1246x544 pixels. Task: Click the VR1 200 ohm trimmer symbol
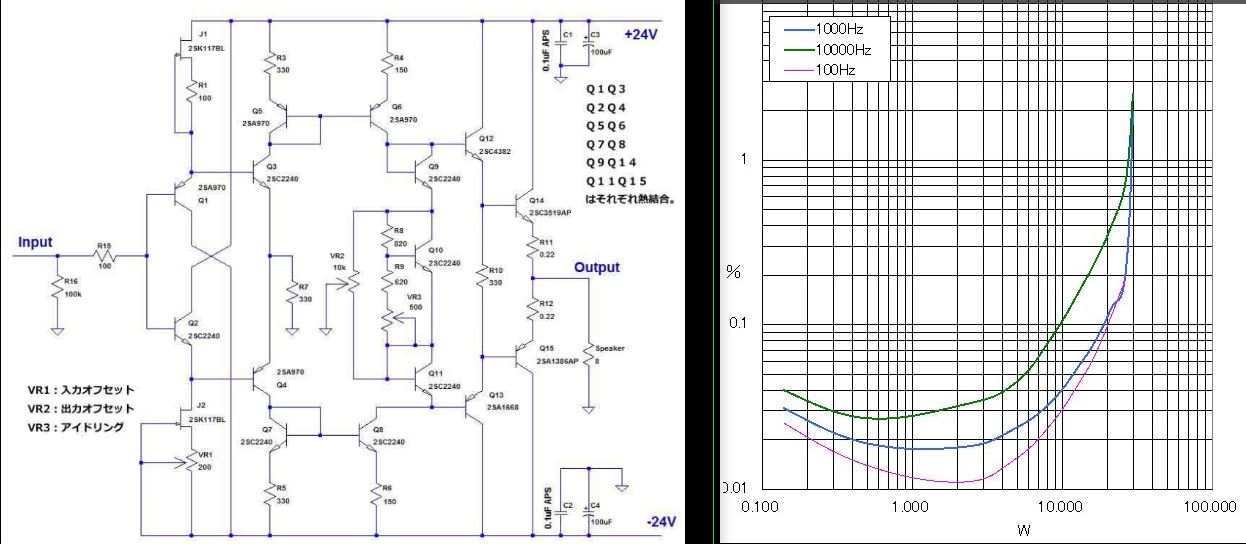[x=188, y=462]
